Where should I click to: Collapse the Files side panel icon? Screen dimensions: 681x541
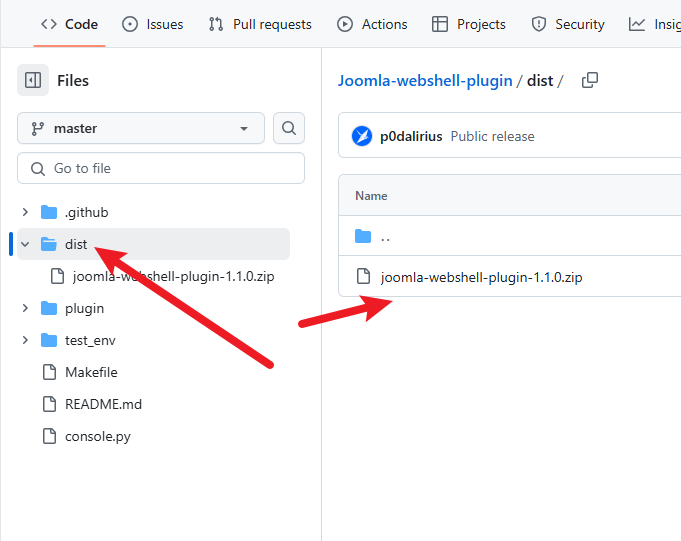pos(33,80)
